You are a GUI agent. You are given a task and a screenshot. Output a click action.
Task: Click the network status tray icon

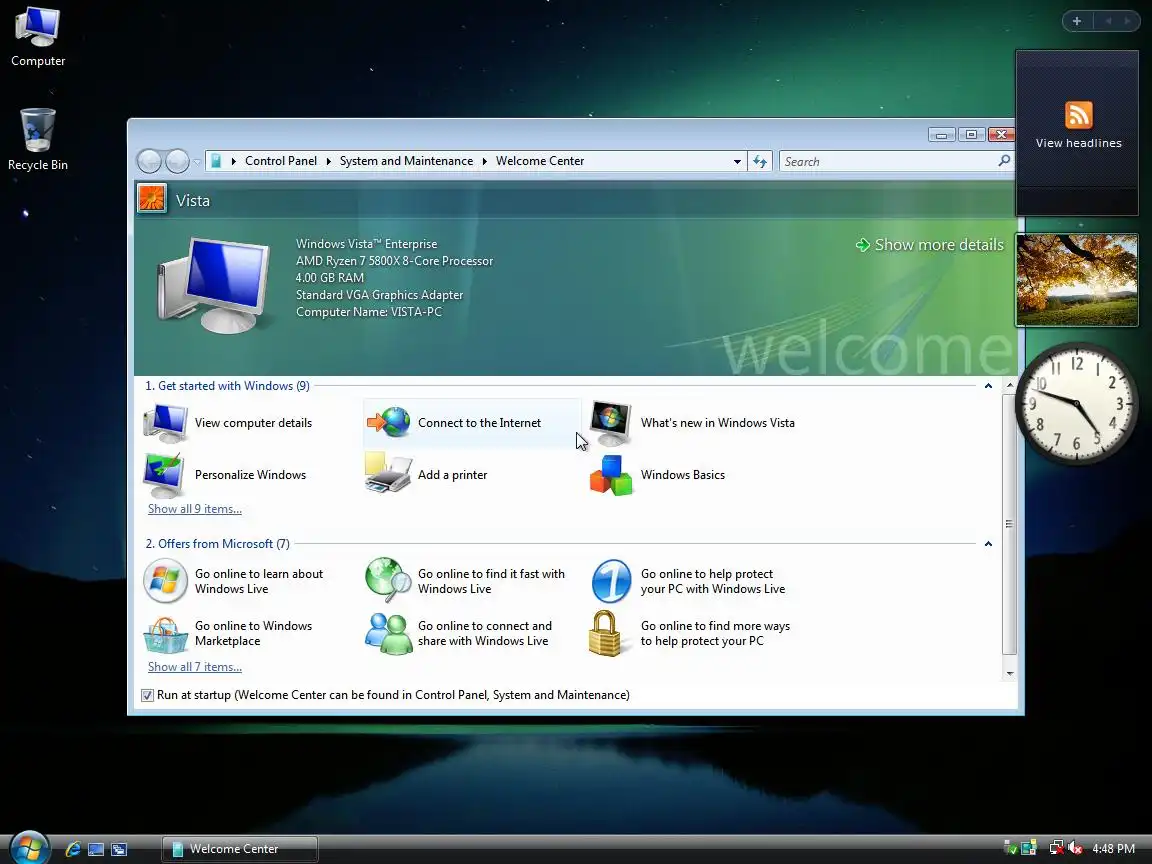tap(1056, 849)
